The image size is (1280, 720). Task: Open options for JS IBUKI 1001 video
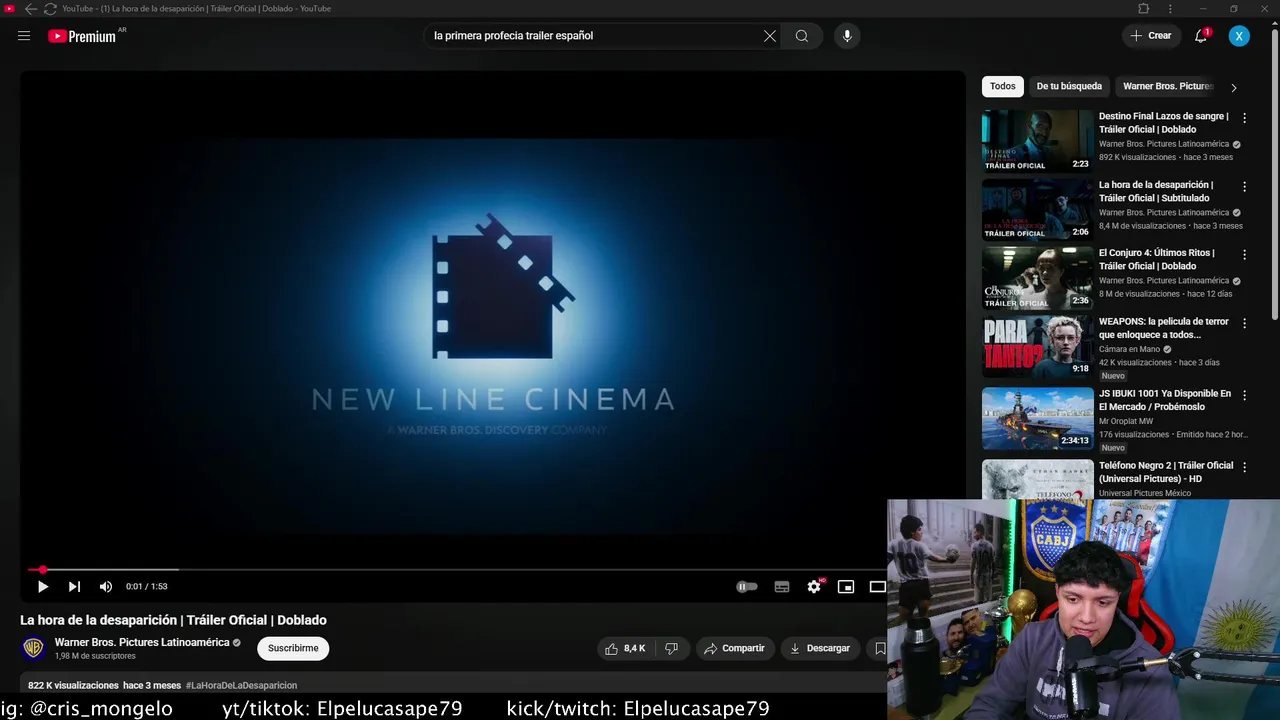click(1244, 395)
